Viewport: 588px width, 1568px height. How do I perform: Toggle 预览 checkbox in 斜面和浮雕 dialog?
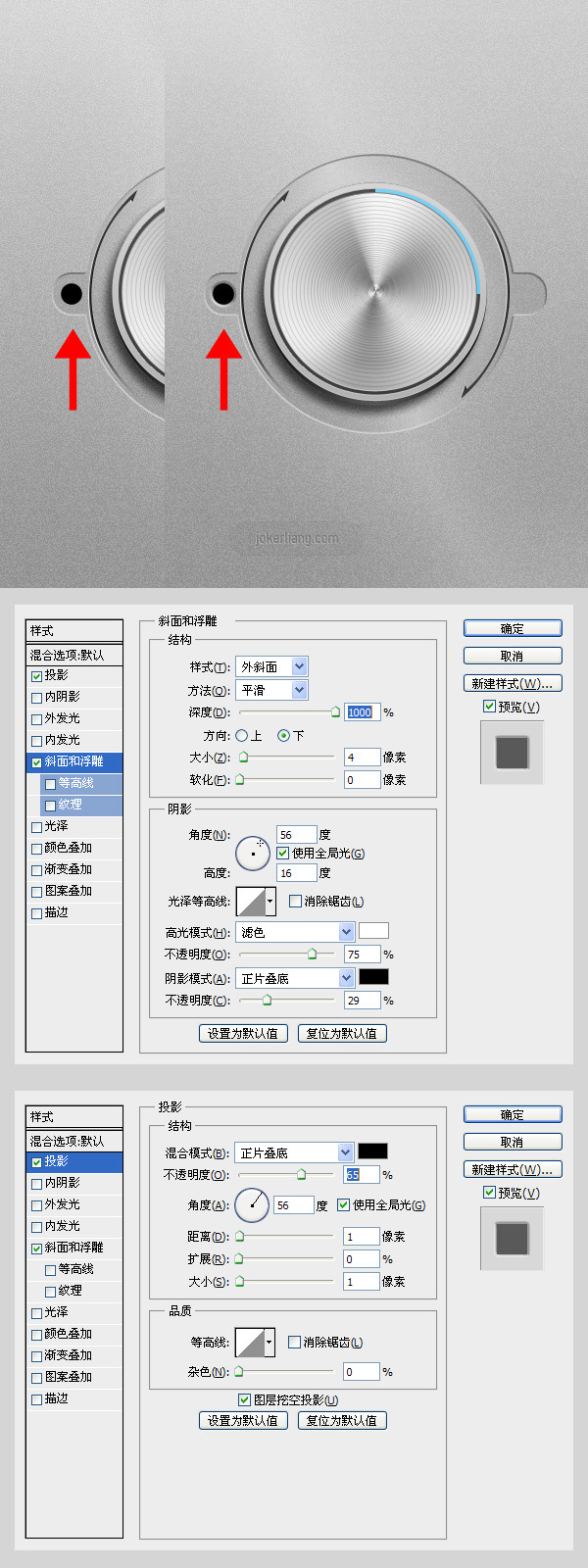pyautogui.click(x=489, y=707)
